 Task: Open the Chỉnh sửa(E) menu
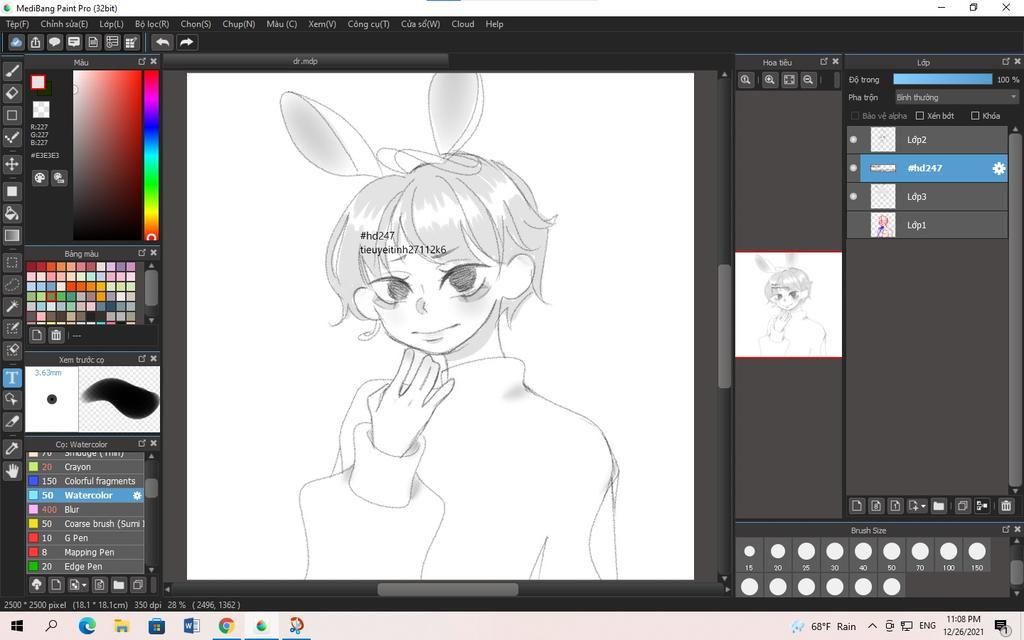[64, 24]
